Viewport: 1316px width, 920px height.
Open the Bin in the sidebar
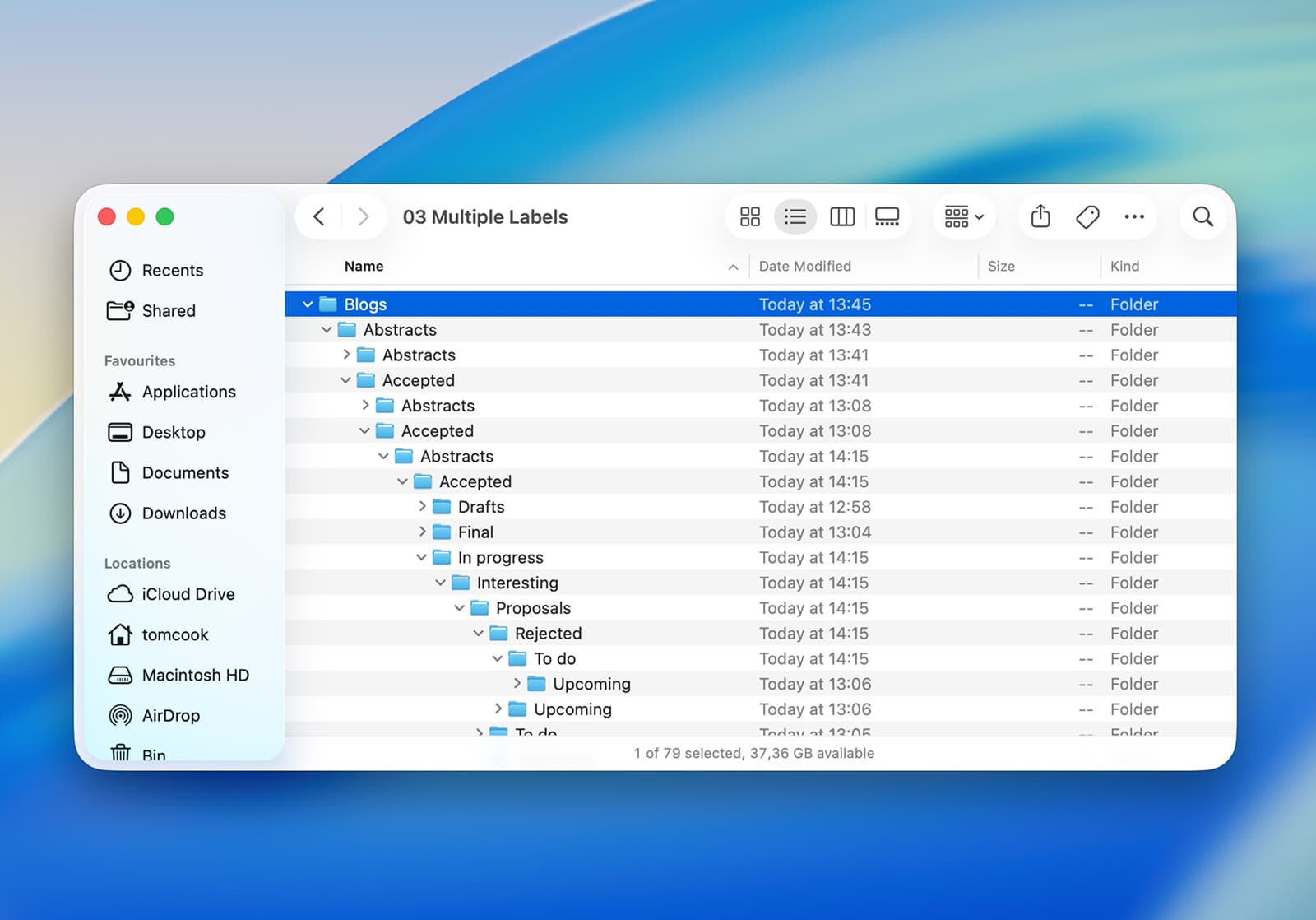coord(152,753)
